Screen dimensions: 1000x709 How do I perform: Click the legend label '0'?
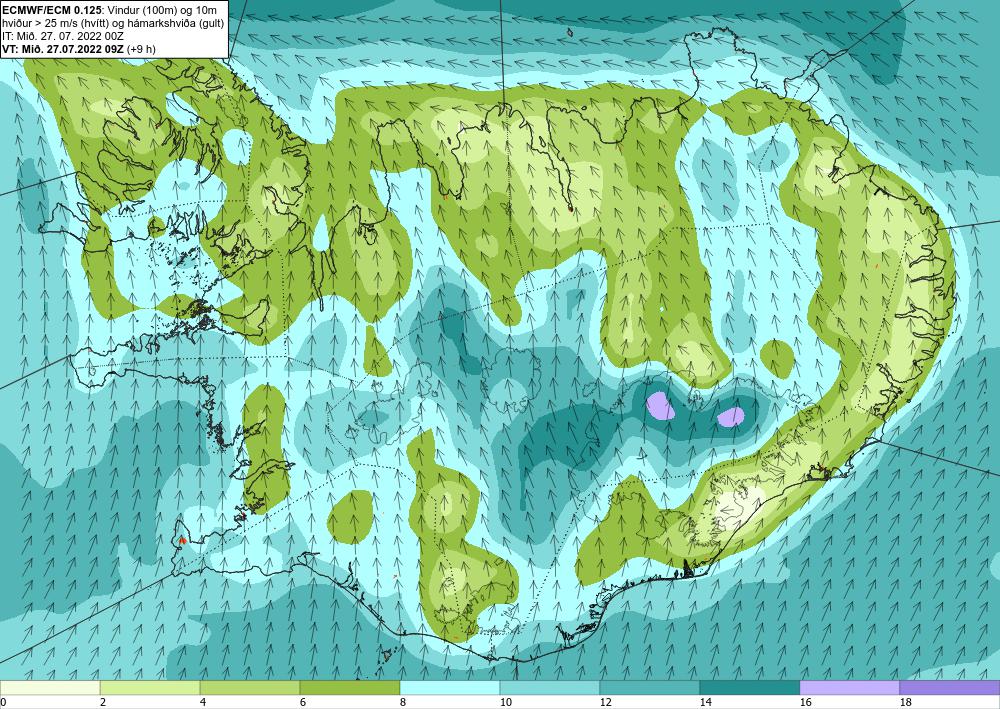coord(3,703)
